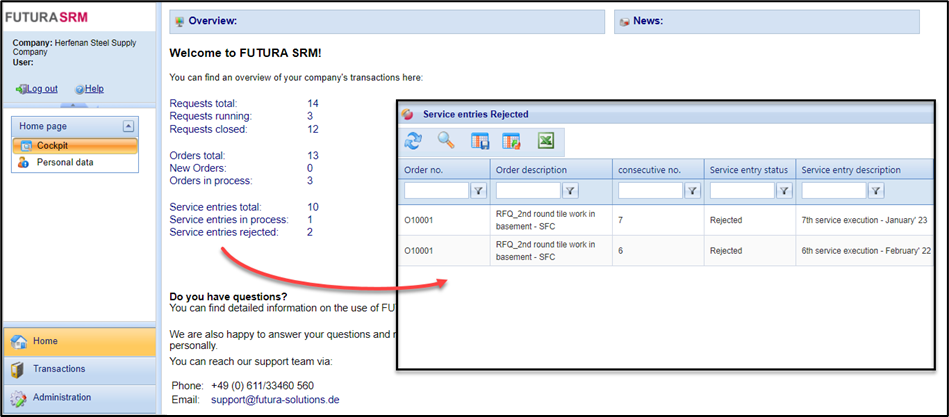The height and width of the screenshot is (417, 949).
Task: Collapse the Home page panel
Action: tap(128, 126)
